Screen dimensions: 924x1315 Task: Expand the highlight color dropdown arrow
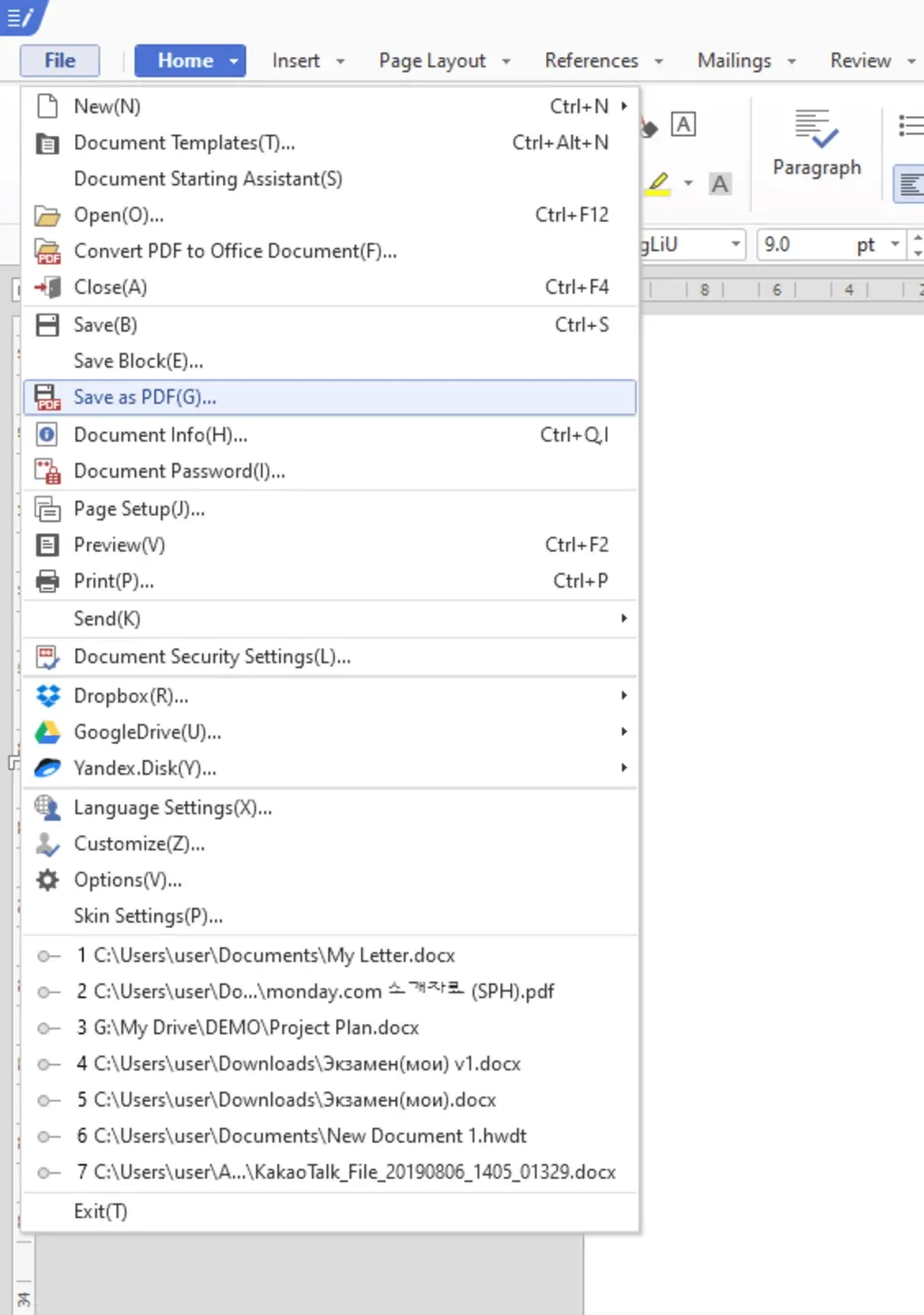point(688,183)
